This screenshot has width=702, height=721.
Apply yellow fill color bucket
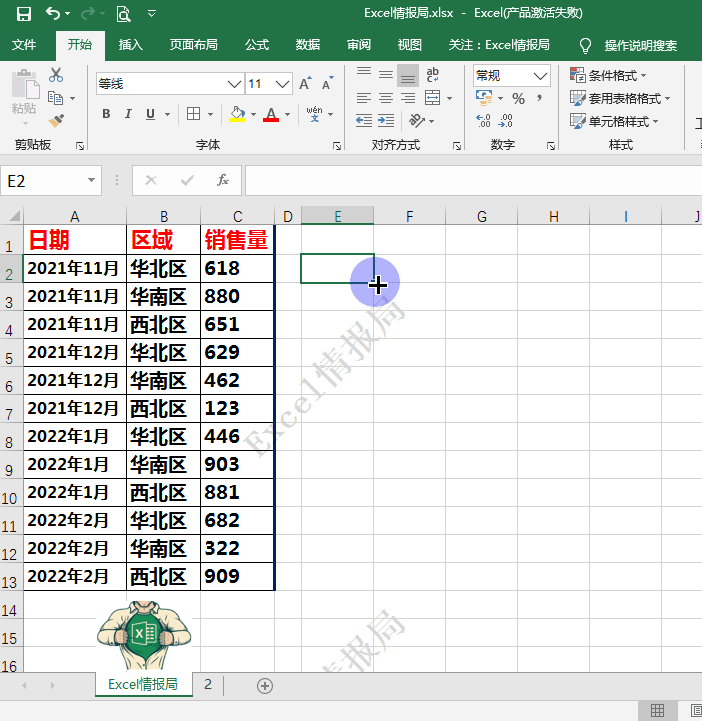tap(237, 114)
